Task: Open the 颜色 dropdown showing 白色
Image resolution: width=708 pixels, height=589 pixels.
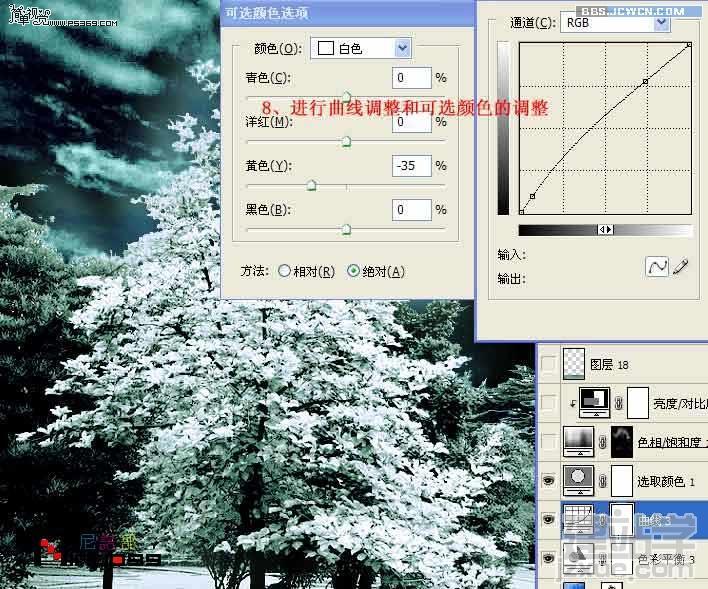Action: 360,48
